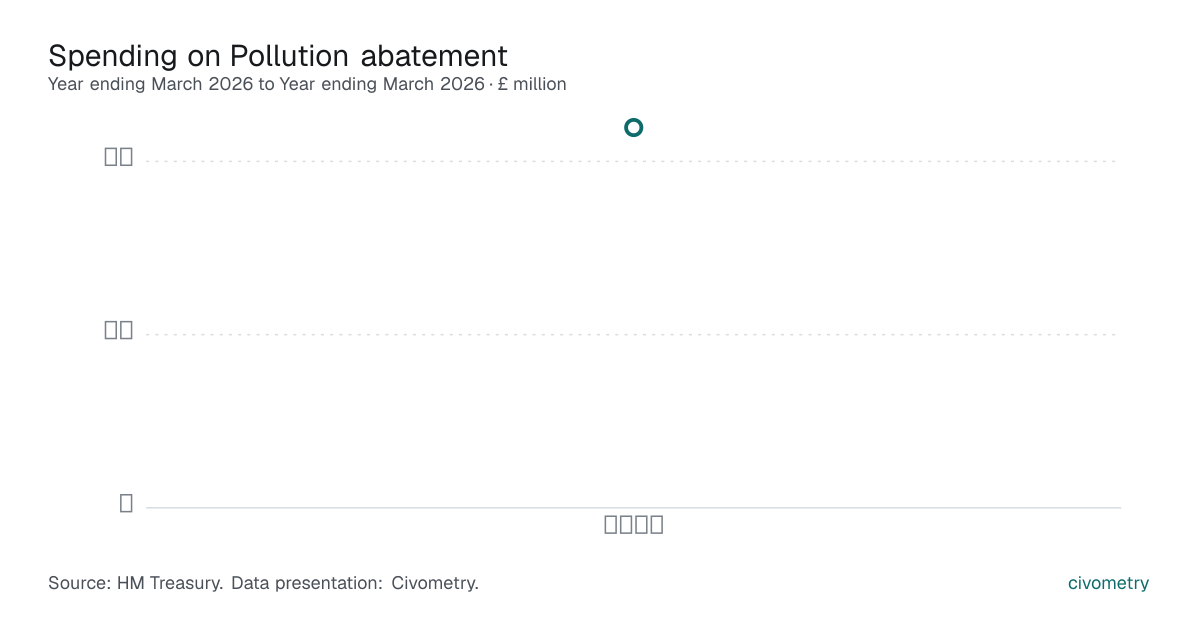Click the middle dotted horizontal gridline

(x=632, y=334)
